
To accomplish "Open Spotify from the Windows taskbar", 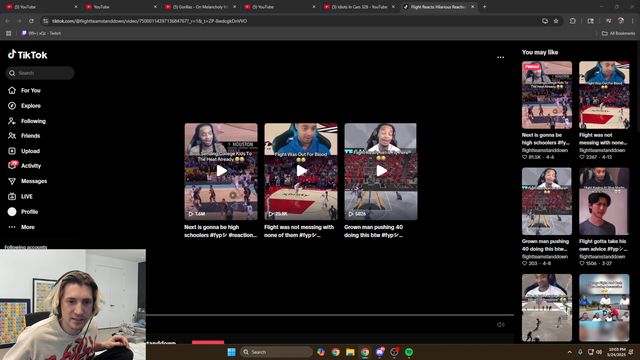I will [x=409, y=352].
